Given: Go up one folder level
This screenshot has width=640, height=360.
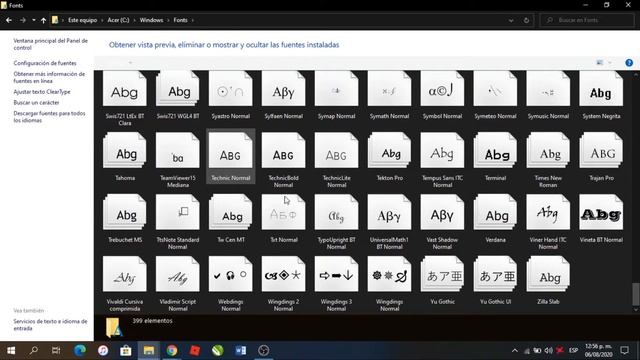Looking at the screenshot, I should (43, 20).
